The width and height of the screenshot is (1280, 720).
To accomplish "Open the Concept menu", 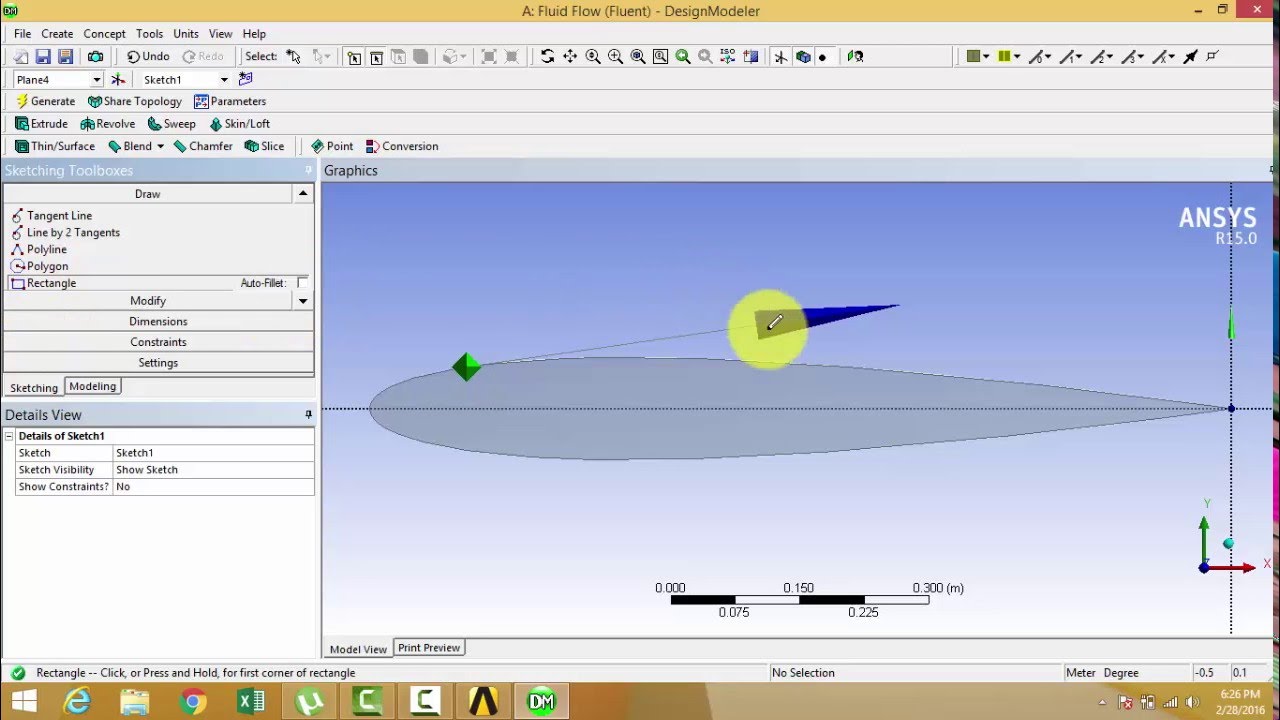I will click(x=104, y=34).
